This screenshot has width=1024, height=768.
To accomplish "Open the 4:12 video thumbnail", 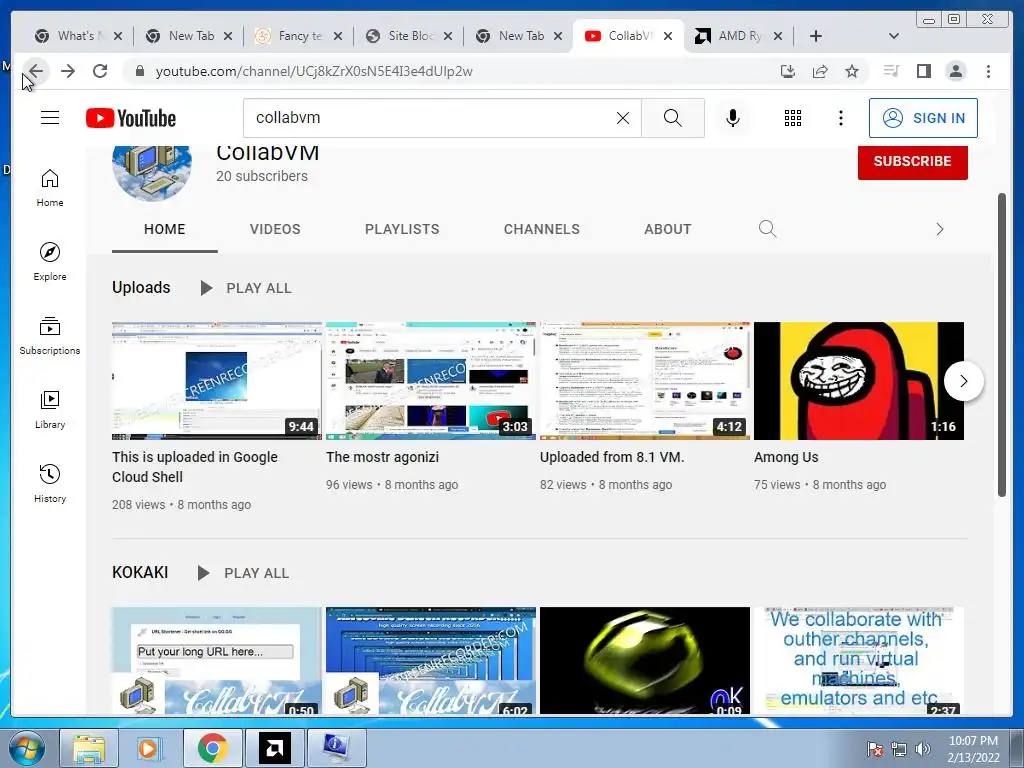I will click(645, 381).
